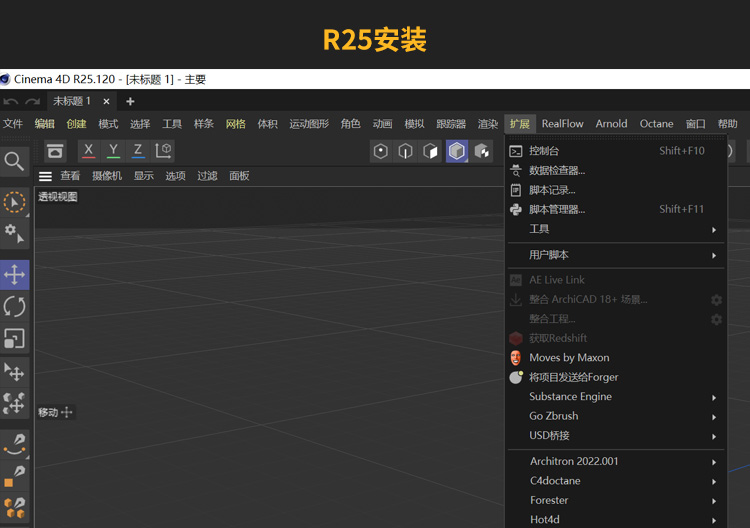
Task: Switch to Edges mode
Action: coord(406,152)
